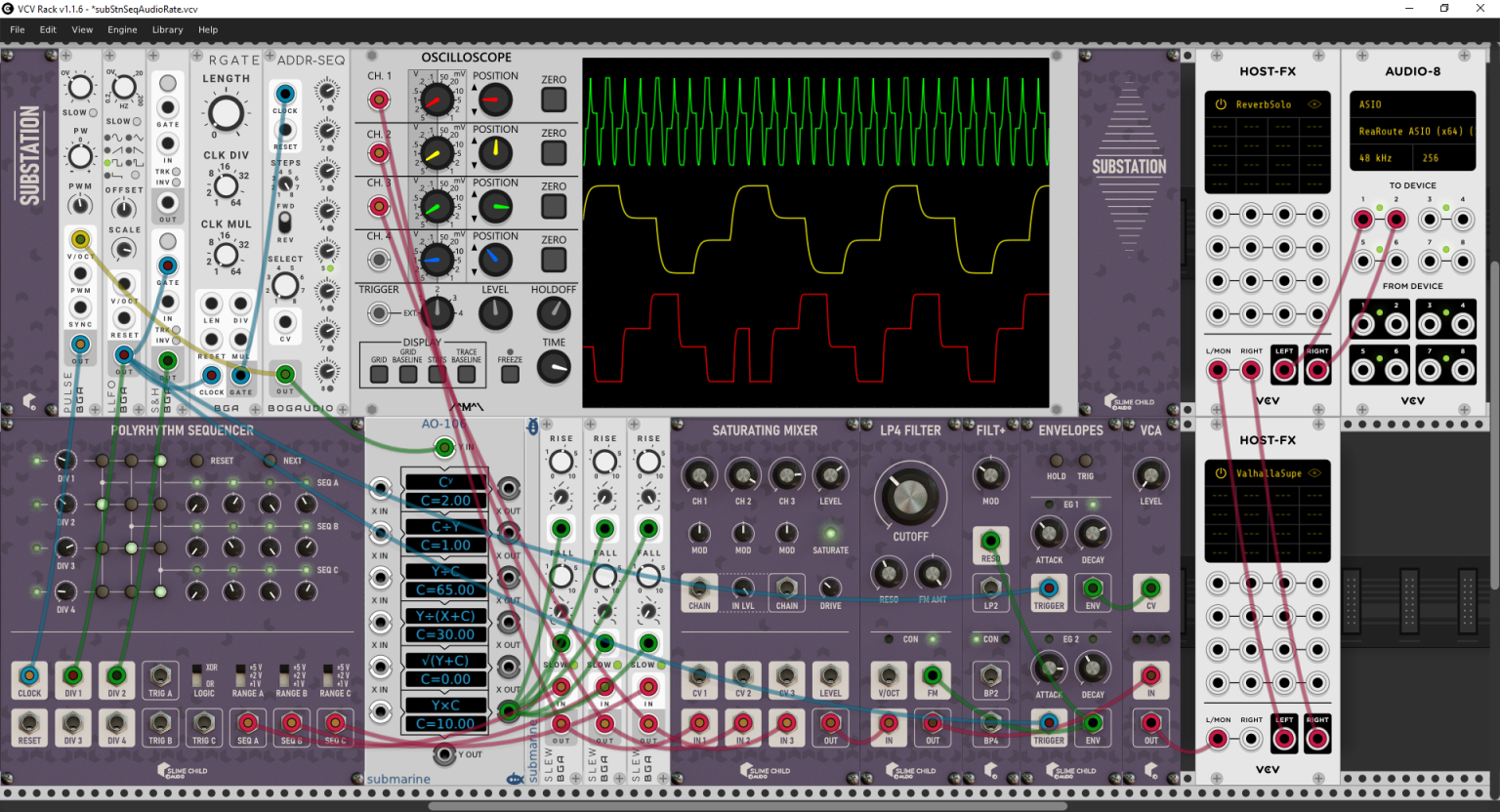Open the Edit menu

pos(48,29)
